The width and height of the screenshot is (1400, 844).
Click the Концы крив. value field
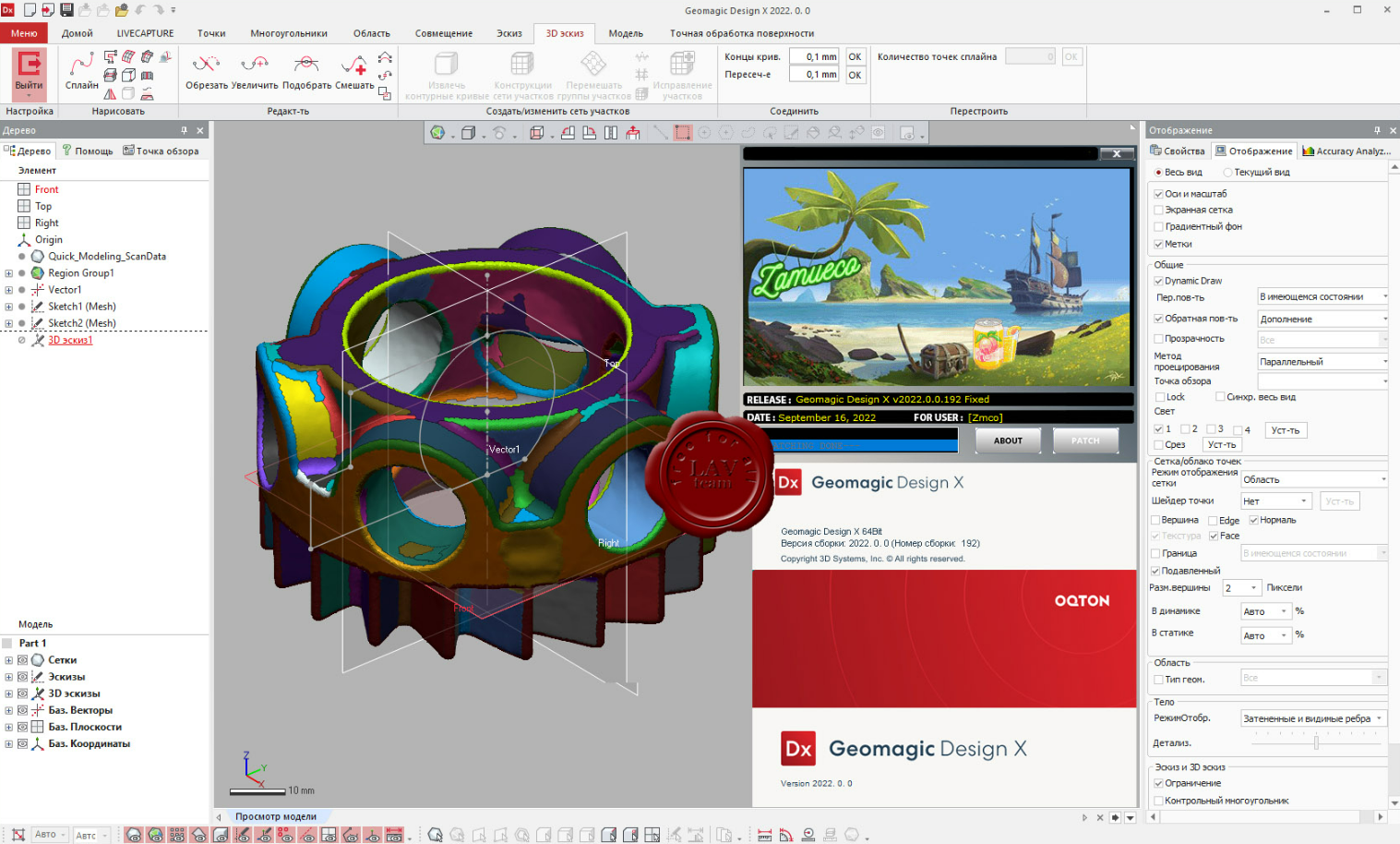pyautogui.click(x=814, y=57)
